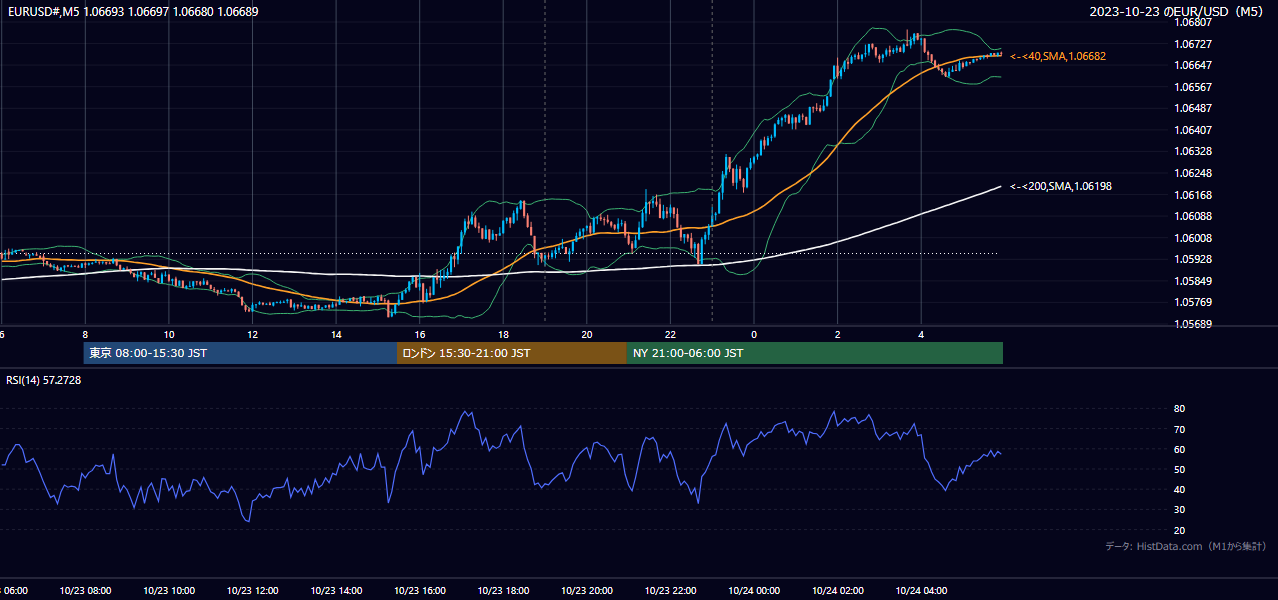Click the 10/23 20:00 date label
This screenshot has height=600, width=1278.
tap(587, 591)
